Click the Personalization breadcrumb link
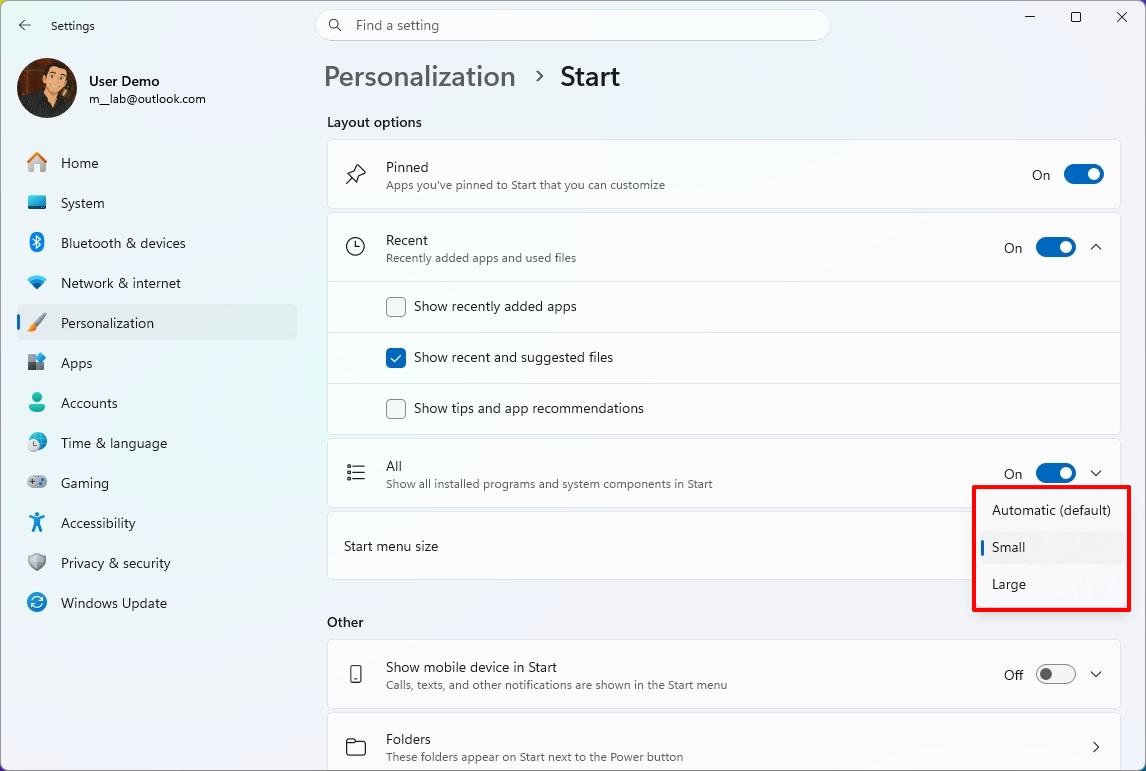1146x771 pixels. (420, 76)
